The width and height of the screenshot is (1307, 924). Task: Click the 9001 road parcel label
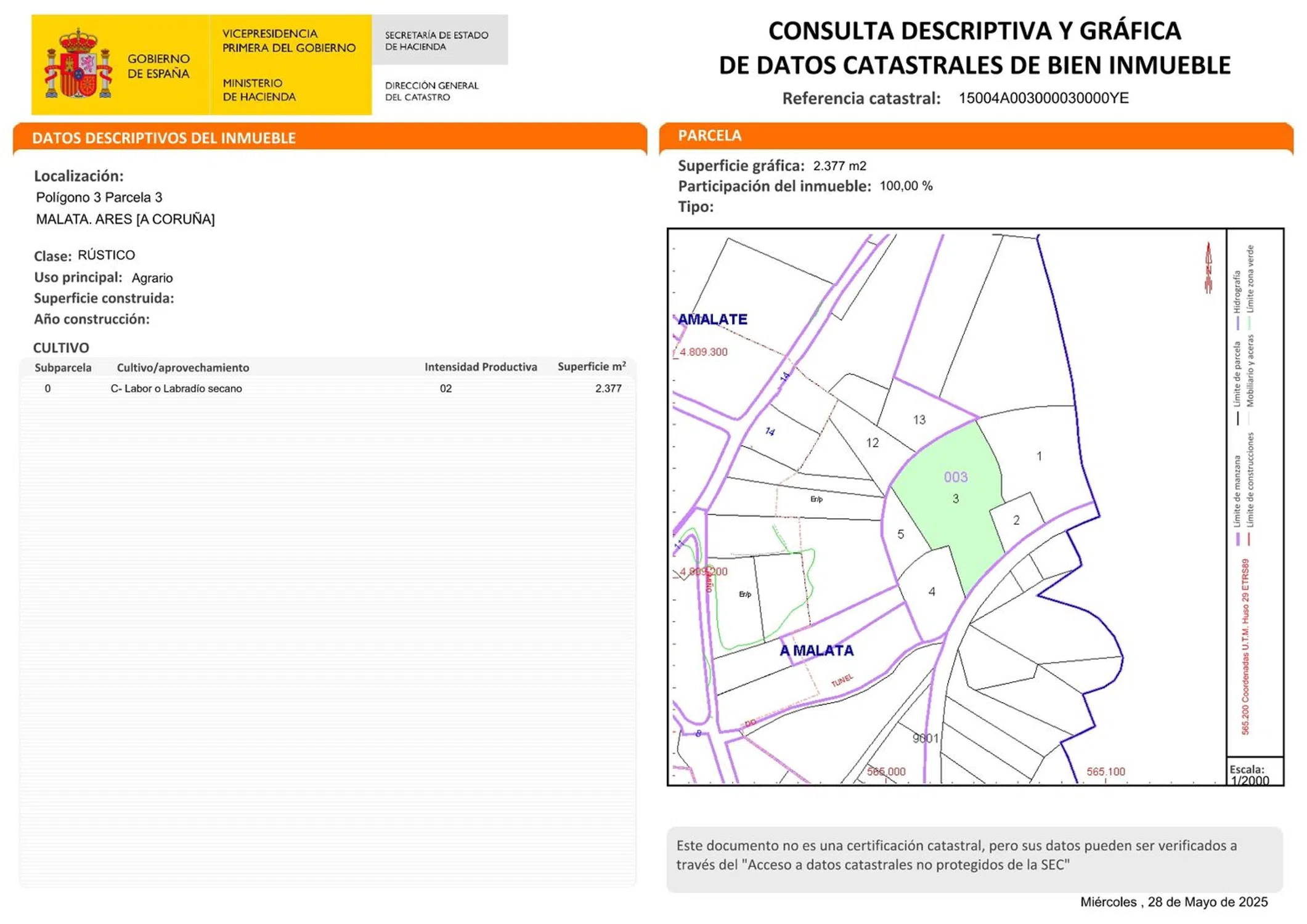925,738
